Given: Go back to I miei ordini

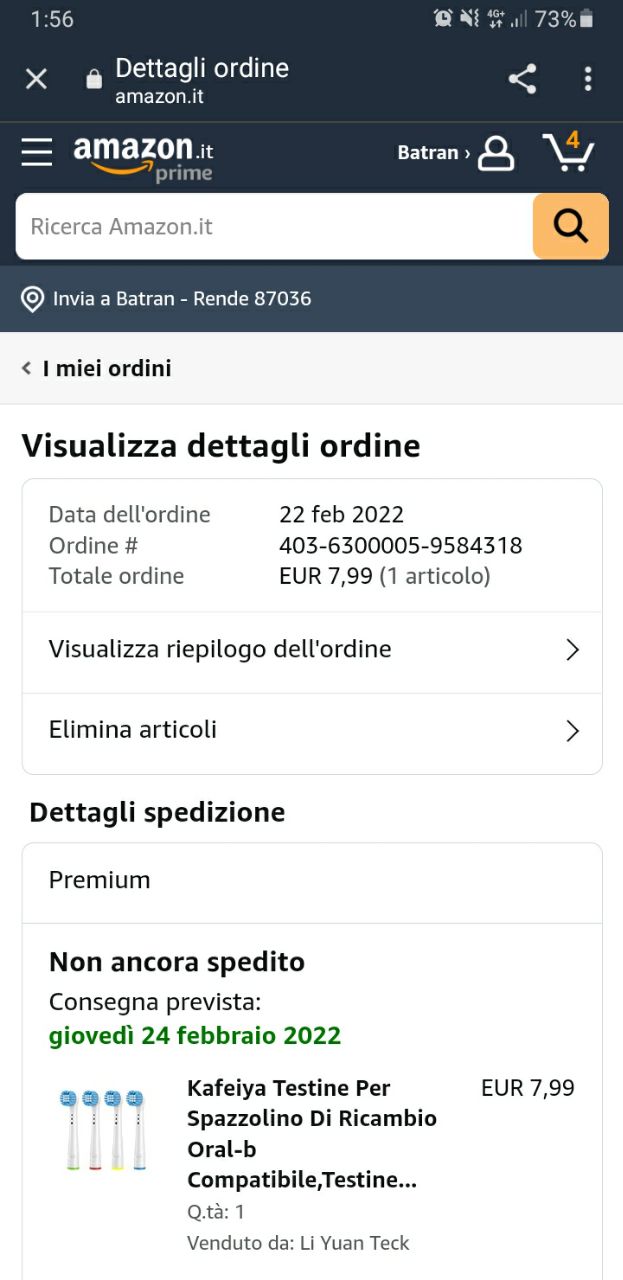Looking at the screenshot, I should coord(97,368).
